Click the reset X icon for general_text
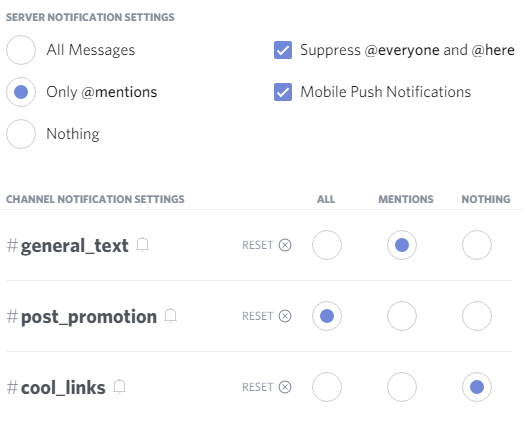The height and width of the screenshot is (422, 523). tap(285, 245)
